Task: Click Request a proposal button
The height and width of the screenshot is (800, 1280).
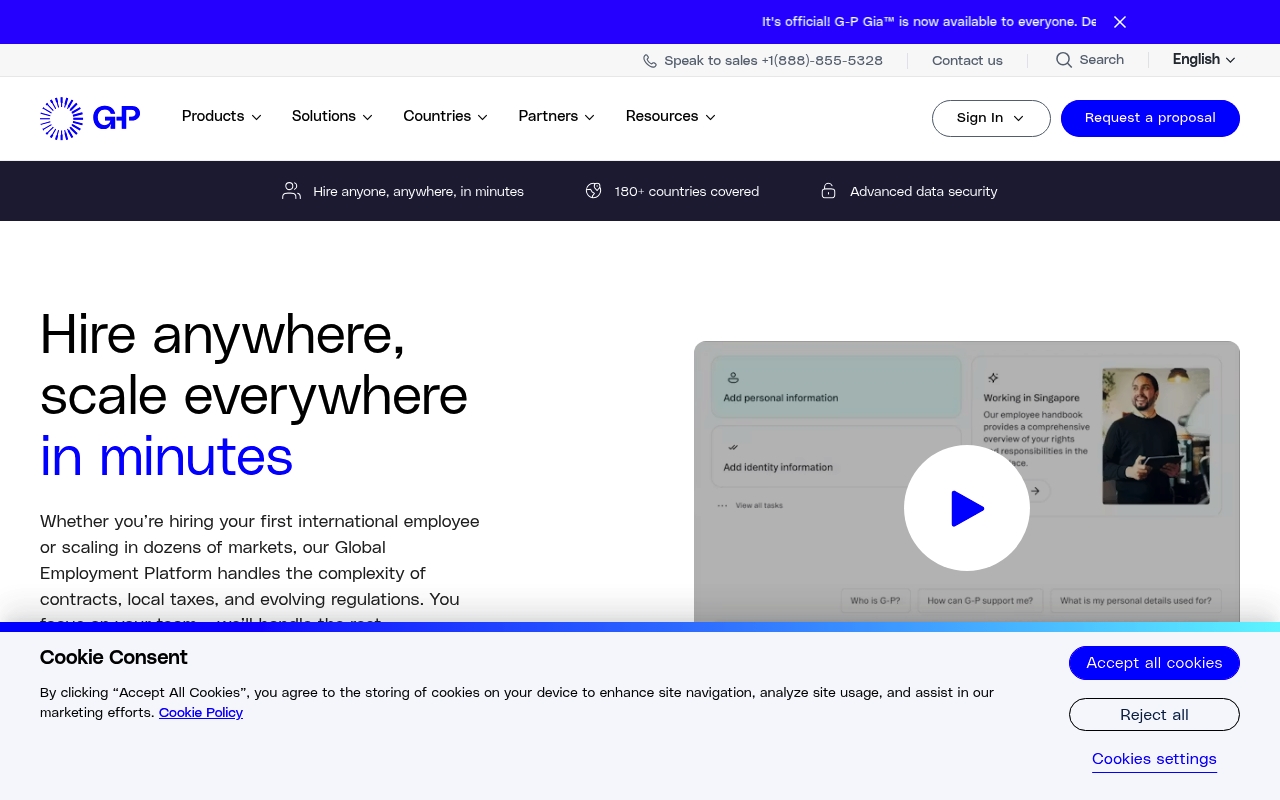Action: coord(1150,118)
